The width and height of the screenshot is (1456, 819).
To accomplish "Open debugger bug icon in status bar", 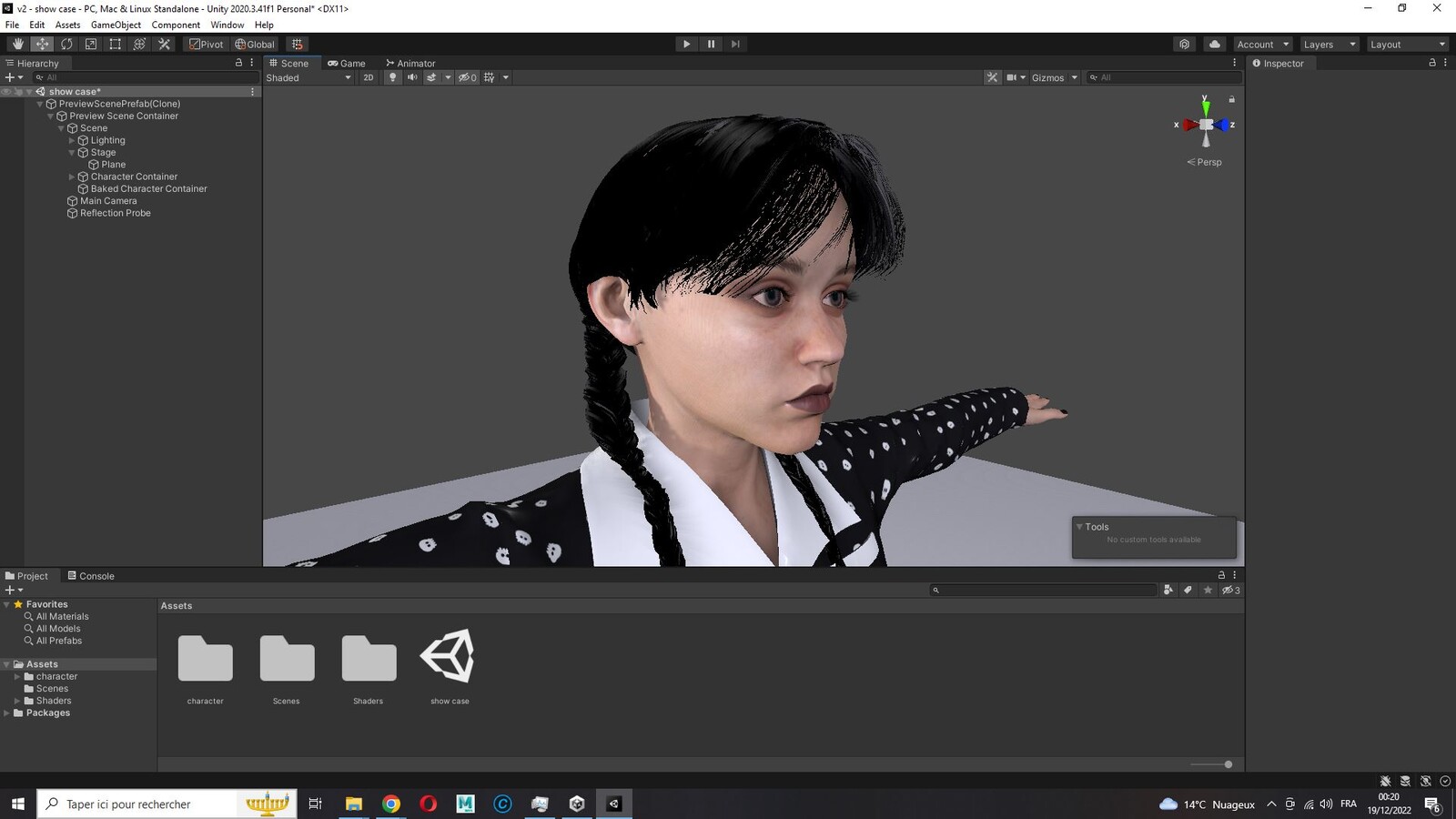I will pyautogui.click(x=1385, y=781).
